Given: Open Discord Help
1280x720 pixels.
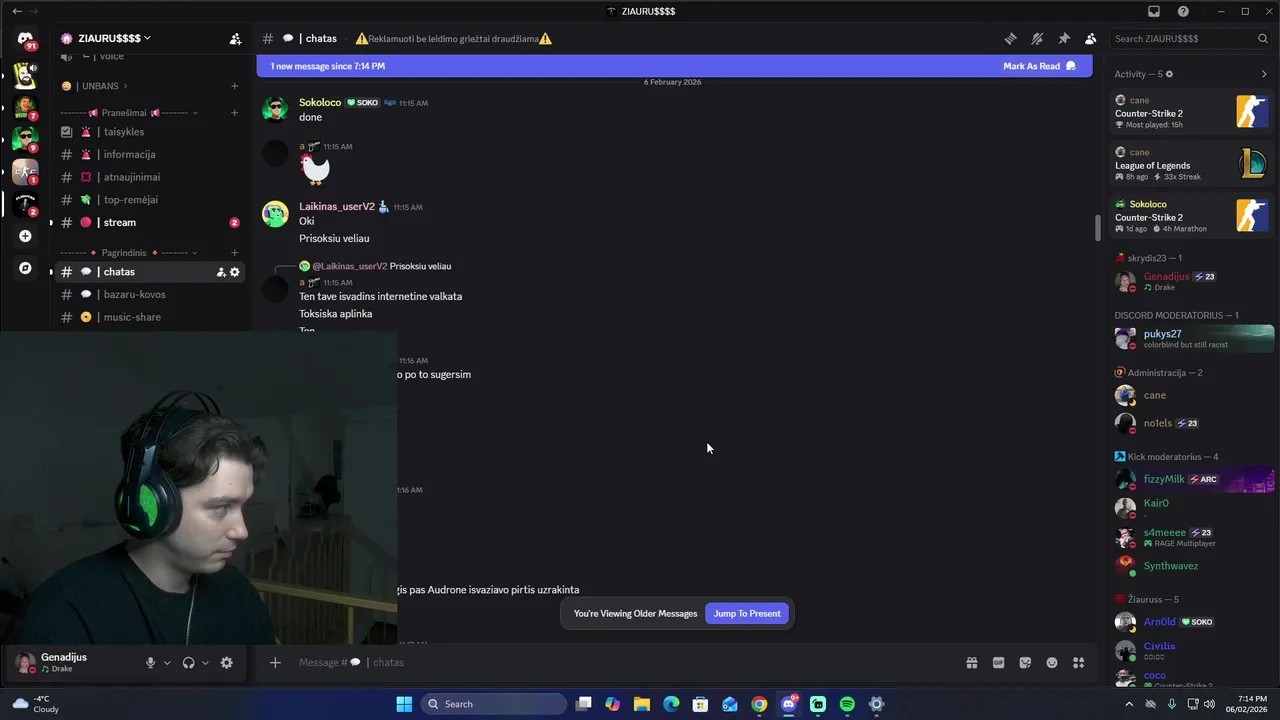Looking at the screenshot, I should [1184, 11].
